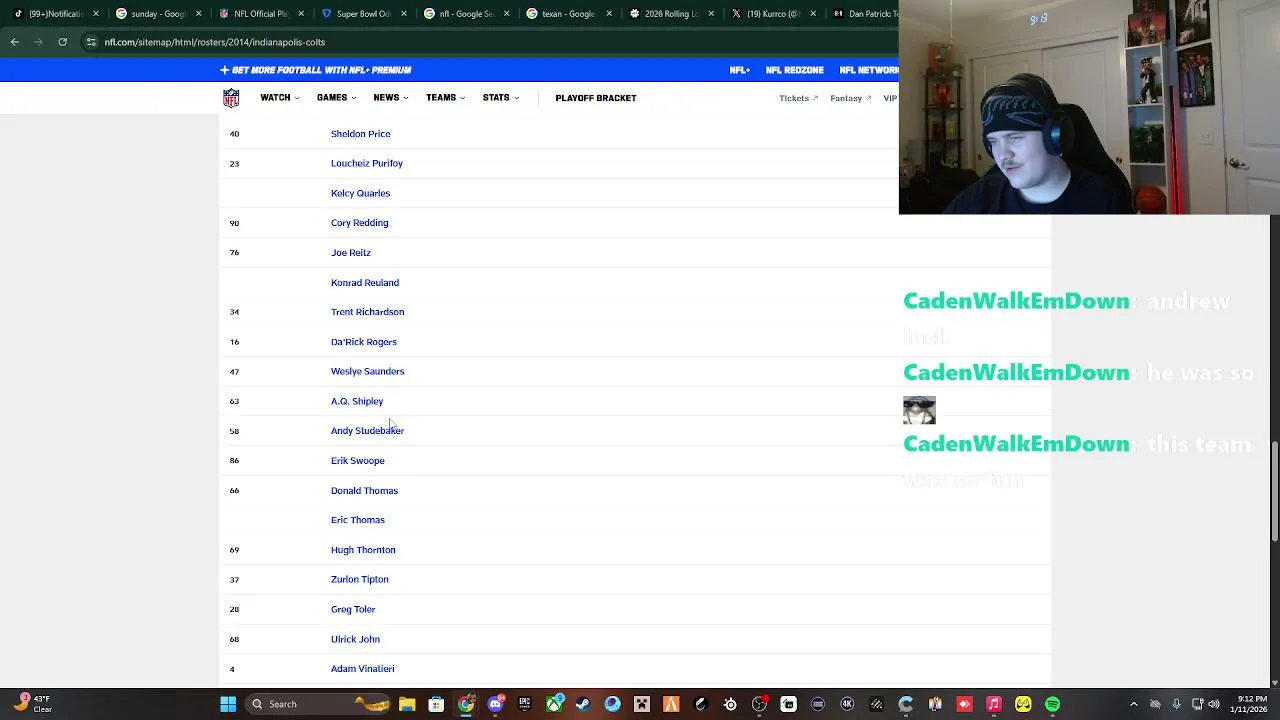Reload the page with the refresh icon
The image size is (1280, 720).
pyautogui.click(x=62, y=42)
